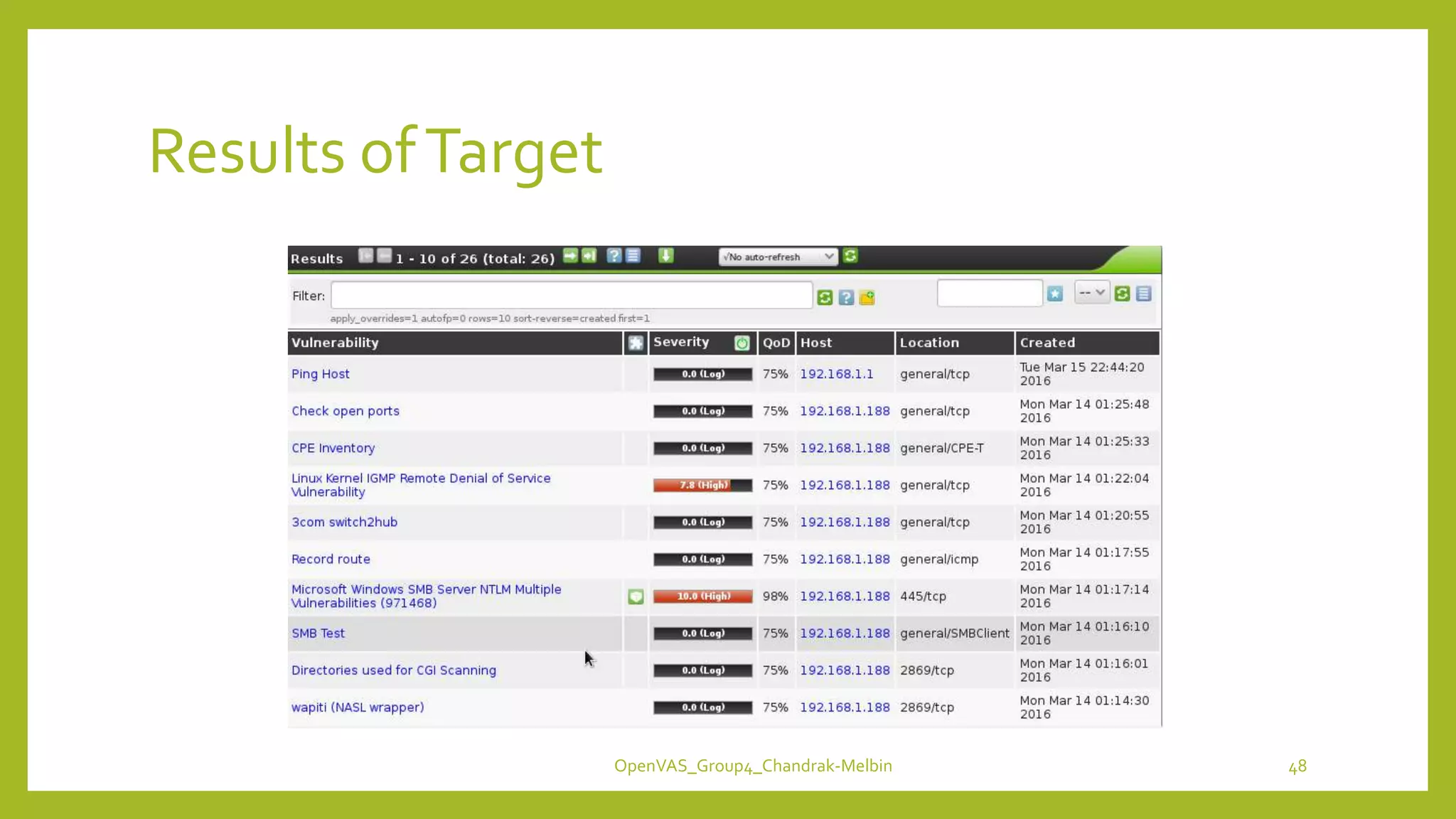This screenshot has width=1456, height=819.
Task: Click override icon on SMB NTLM row
Action: coord(636,596)
